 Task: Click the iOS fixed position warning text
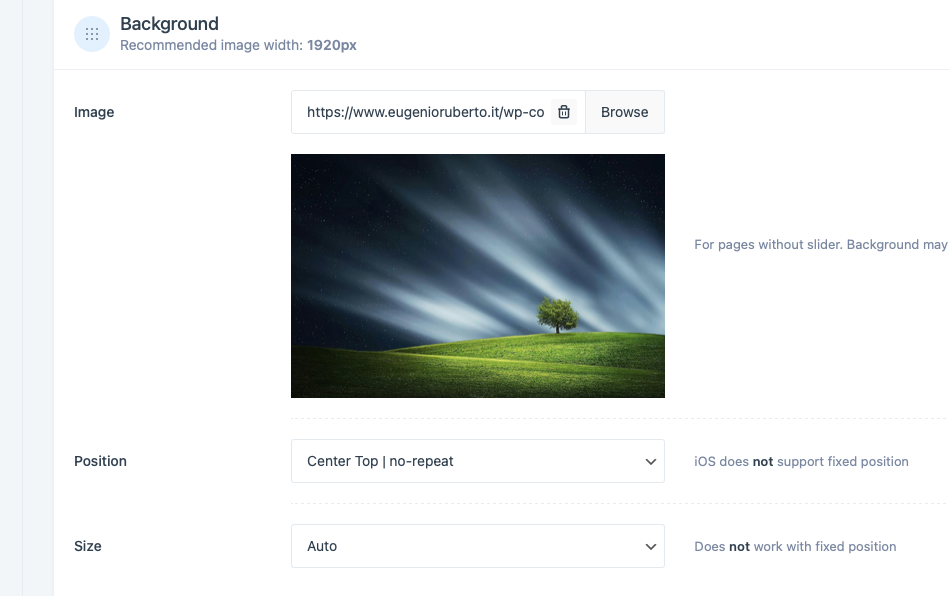click(x=801, y=461)
